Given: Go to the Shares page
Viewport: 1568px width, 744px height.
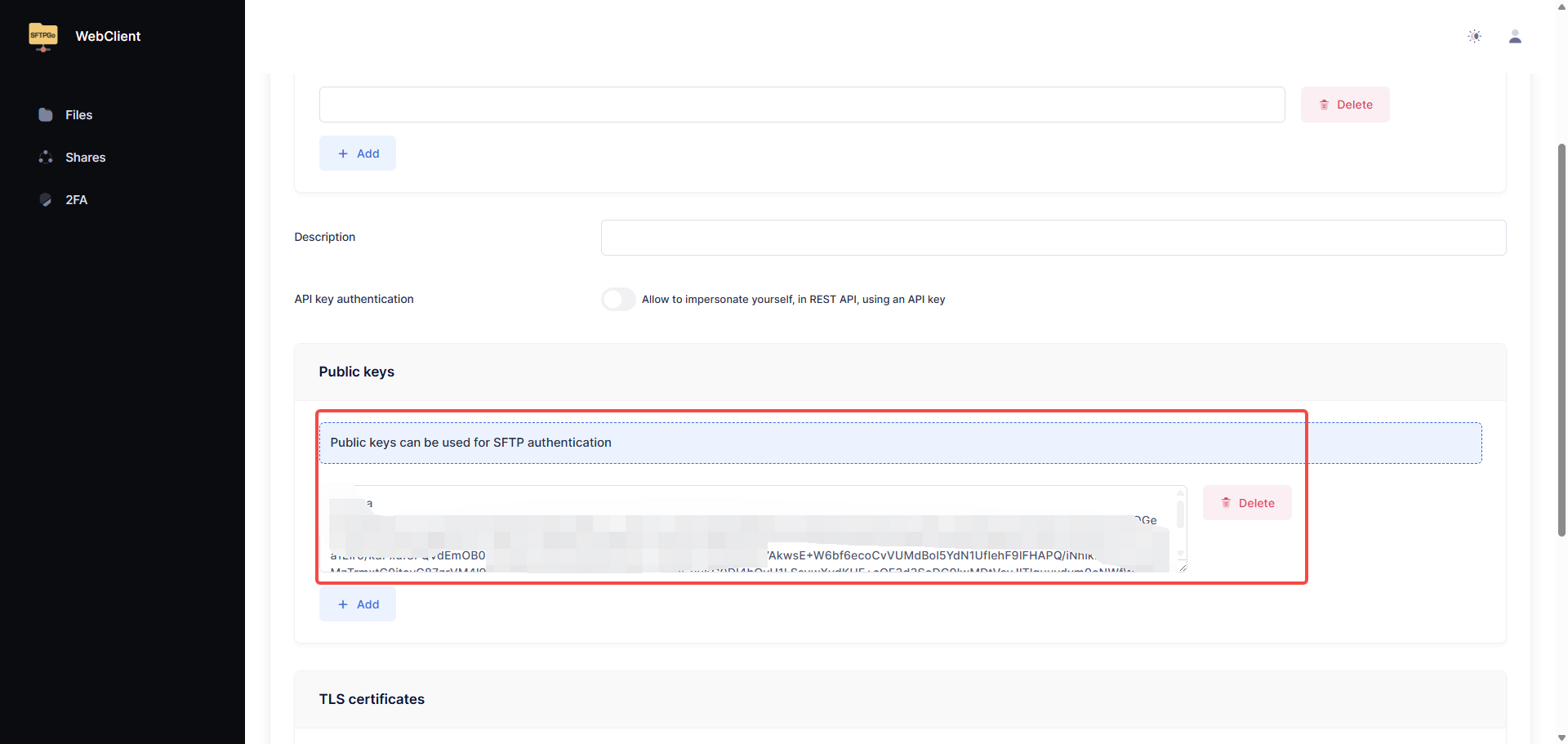Looking at the screenshot, I should click(x=85, y=158).
